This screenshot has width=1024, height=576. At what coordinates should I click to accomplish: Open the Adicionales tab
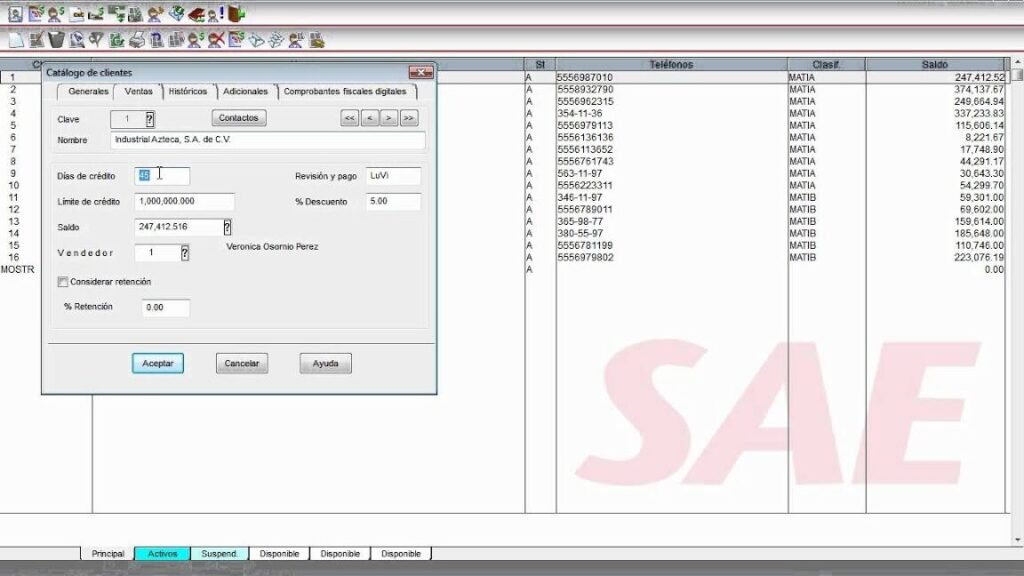pyautogui.click(x=246, y=91)
